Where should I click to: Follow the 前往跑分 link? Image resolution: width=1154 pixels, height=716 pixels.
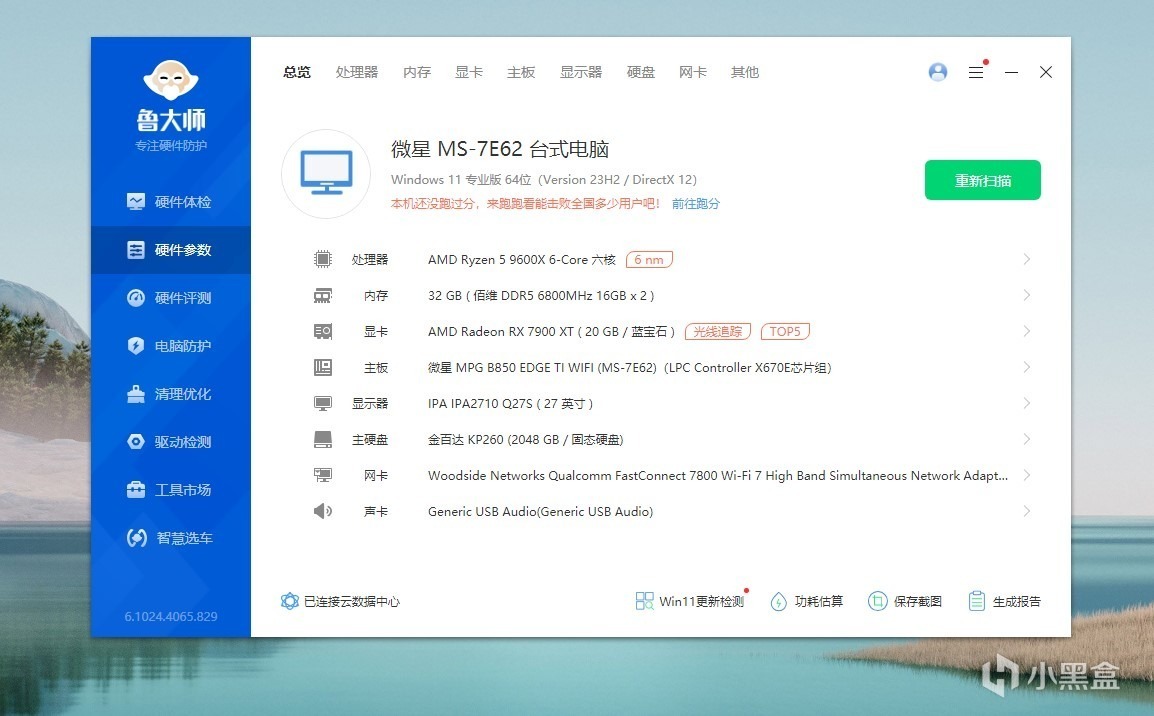pos(695,204)
